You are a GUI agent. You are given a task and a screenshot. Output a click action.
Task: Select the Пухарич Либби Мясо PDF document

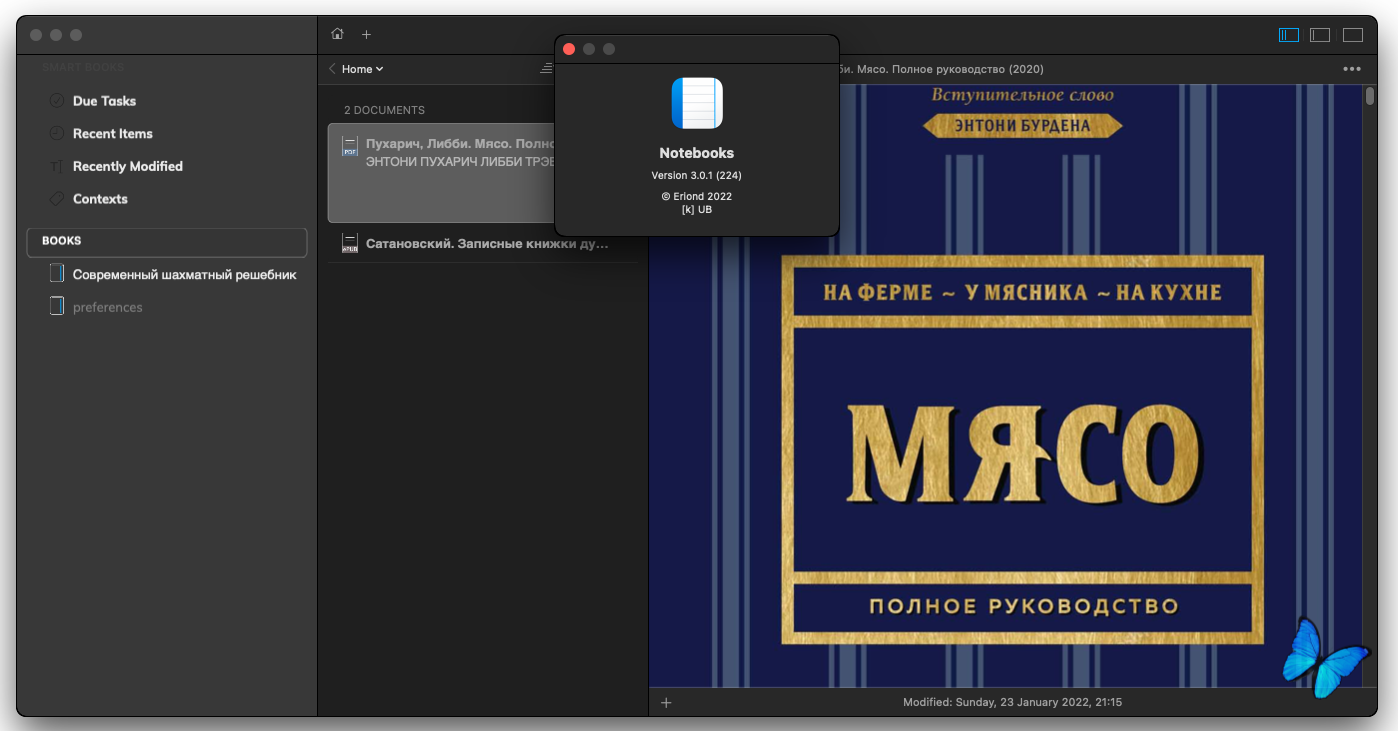pyautogui.click(x=442, y=172)
